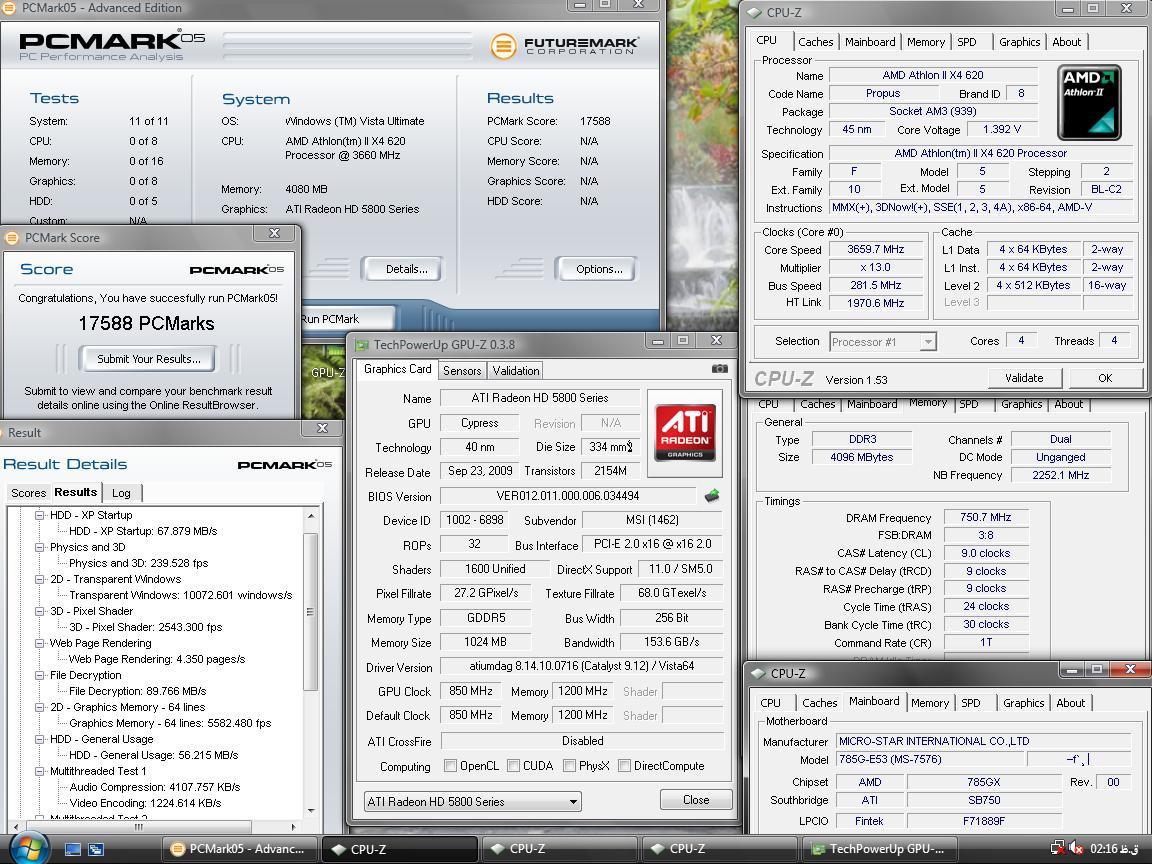
Task: Click Show Desktop quick launch icon
Action: (x=73, y=849)
